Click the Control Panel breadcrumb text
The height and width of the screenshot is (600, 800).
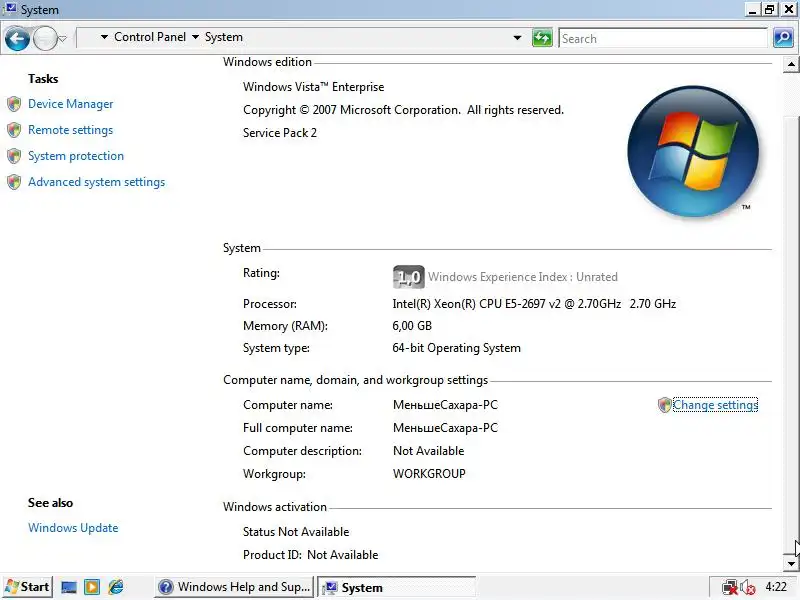tap(150, 37)
